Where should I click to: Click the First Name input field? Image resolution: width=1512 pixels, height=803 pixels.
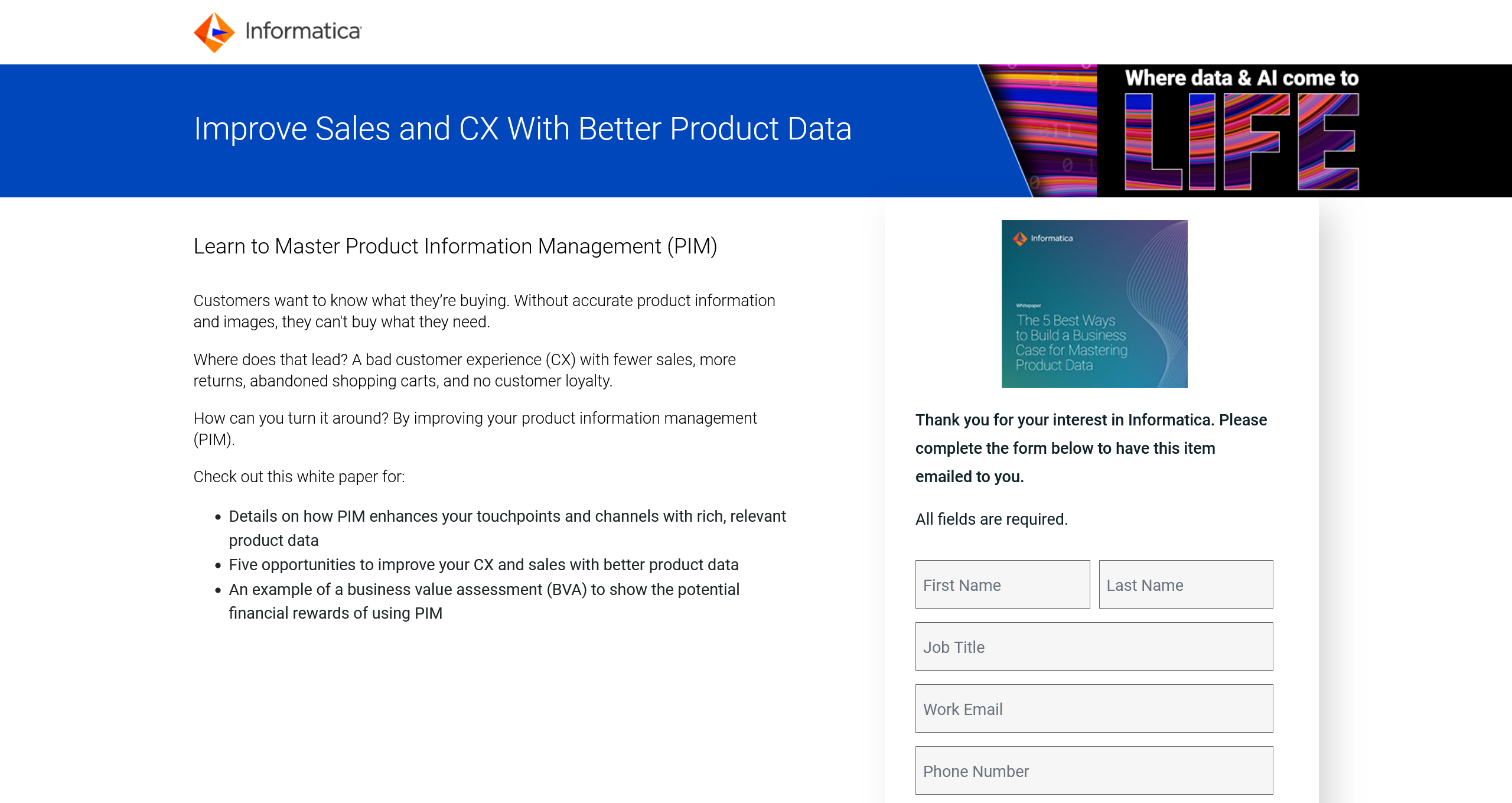(x=1002, y=584)
